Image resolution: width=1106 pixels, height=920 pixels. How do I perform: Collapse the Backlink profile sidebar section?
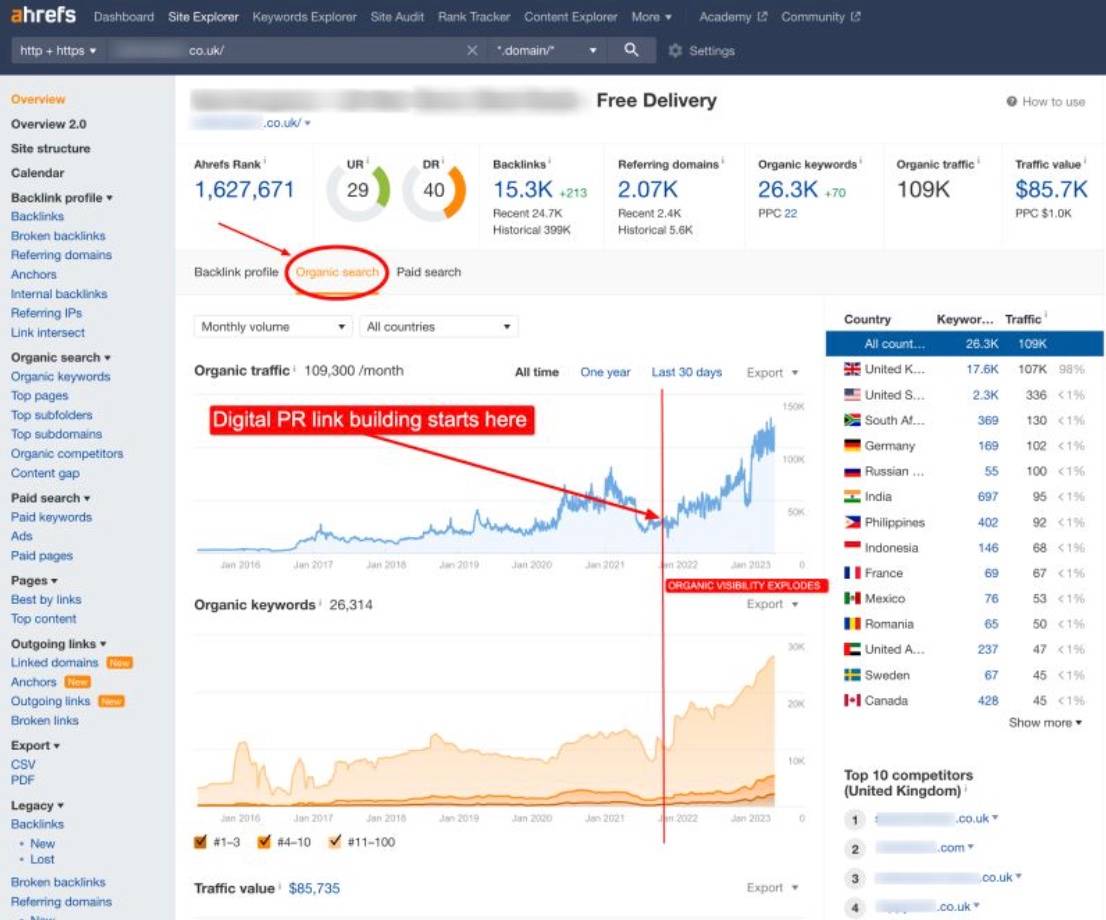pyautogui.click(x=61, y=198)
